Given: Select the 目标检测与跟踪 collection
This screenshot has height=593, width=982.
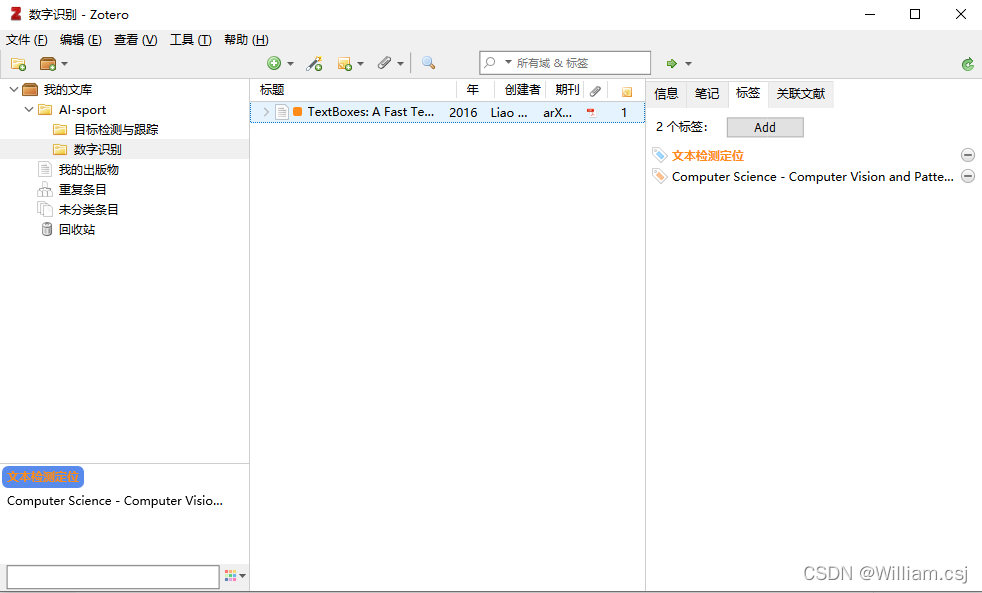Looking at the screenshot, I should point(116,130).
